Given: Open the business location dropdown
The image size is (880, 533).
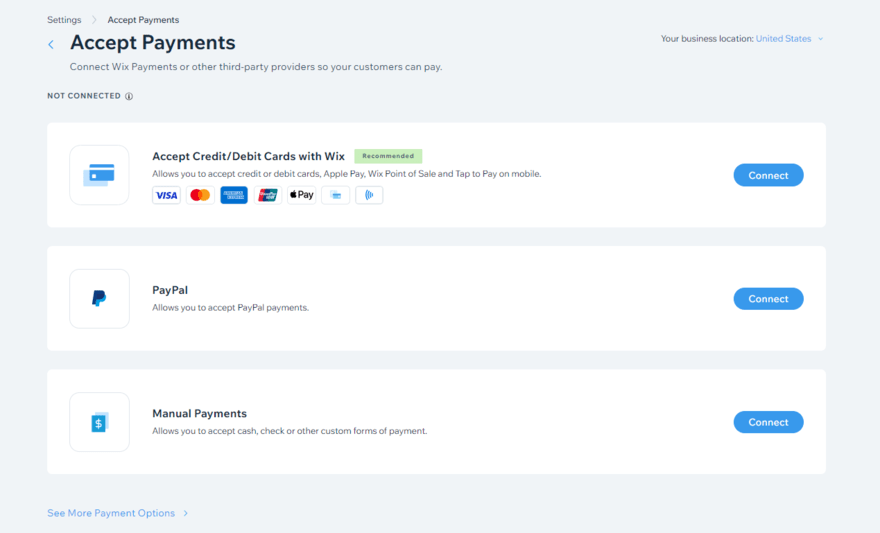Looking at the screenshot, I should pyautogui.click(x=790, y=39).
